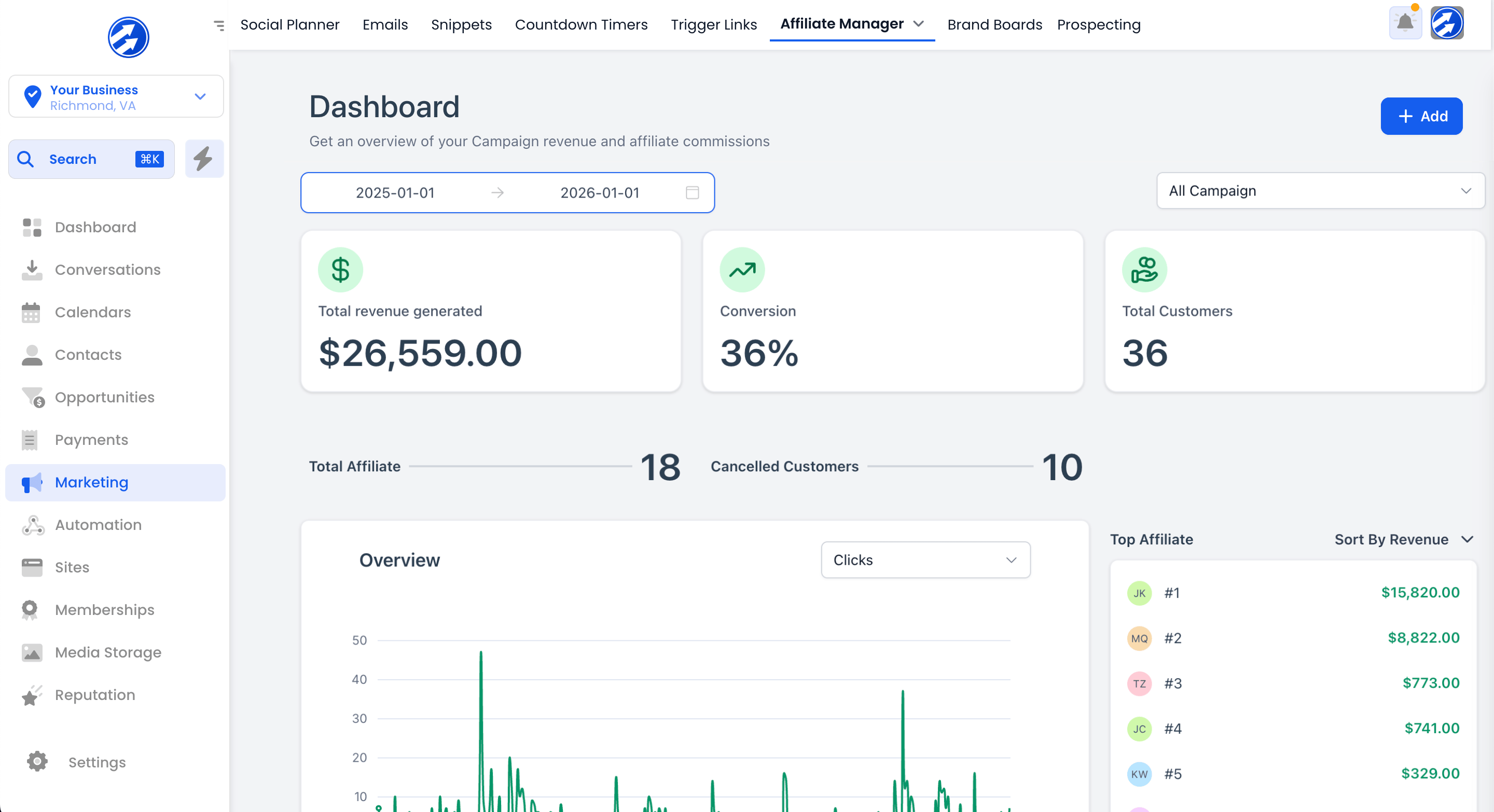This screenshot has height=812, width=1494.
Task: Open the Brand Boards tab
Action: [994, 24]
